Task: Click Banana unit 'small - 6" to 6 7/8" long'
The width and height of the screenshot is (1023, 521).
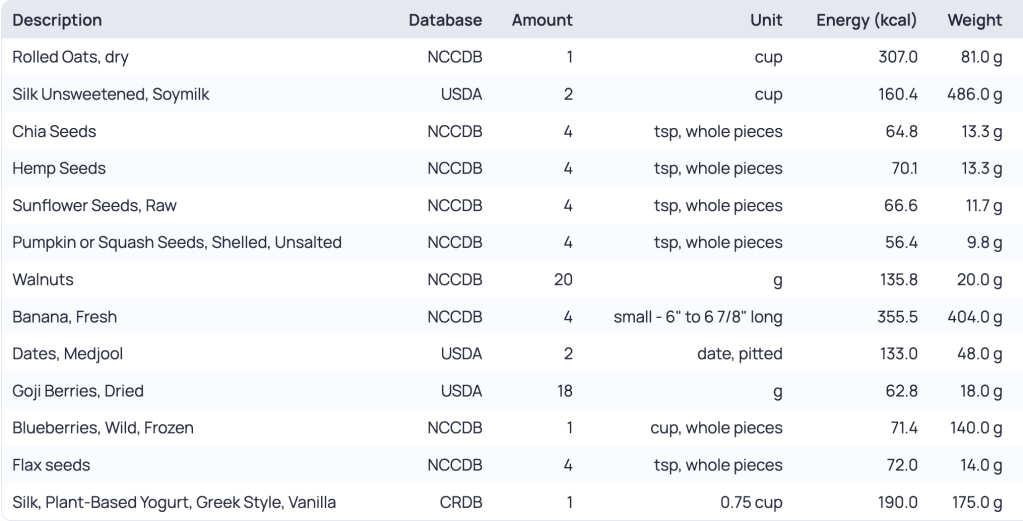Action: 698,317
